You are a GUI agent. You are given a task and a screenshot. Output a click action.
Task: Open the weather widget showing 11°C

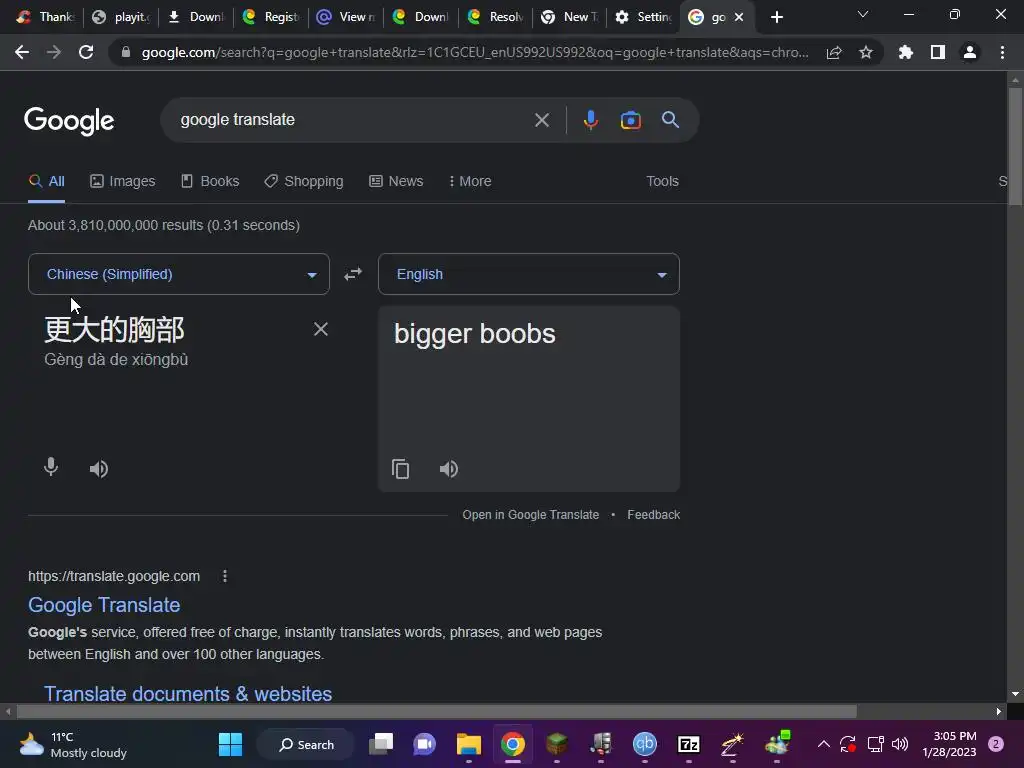coord(73,744)
